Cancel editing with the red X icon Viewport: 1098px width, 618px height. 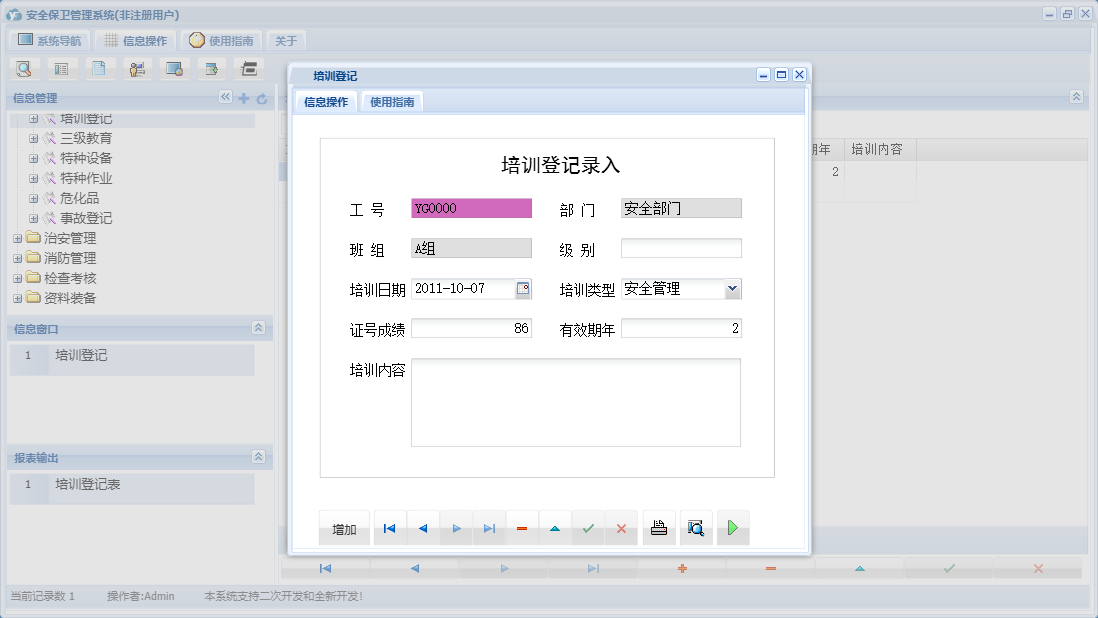(x=621, y=528)
